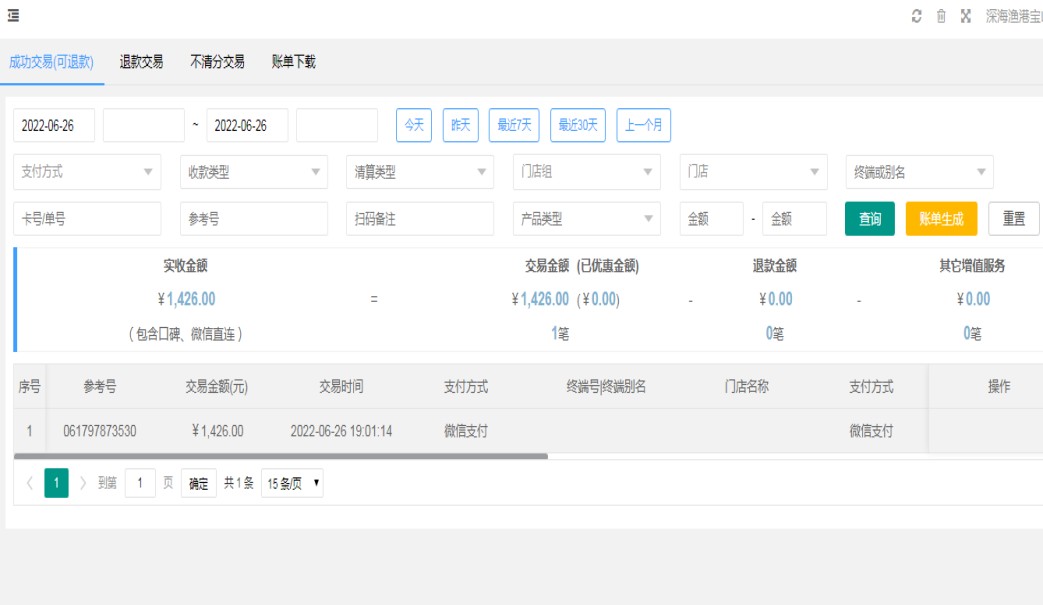This screenshot has height=605, width=1043.
Task: Expand the 收款类型 dropdown
Action: [x=253, y=172]
